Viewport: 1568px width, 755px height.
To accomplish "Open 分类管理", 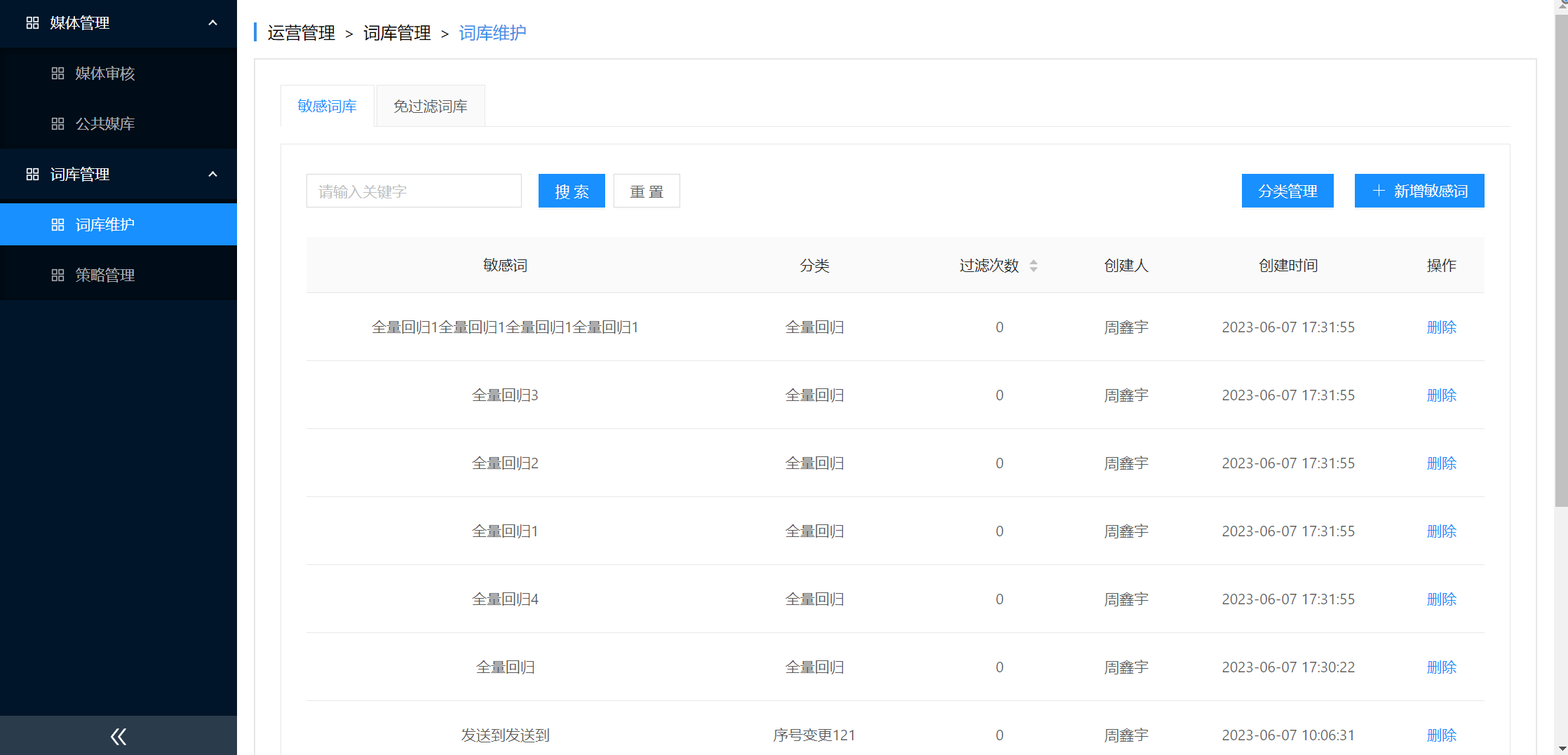I will 1287,191.
